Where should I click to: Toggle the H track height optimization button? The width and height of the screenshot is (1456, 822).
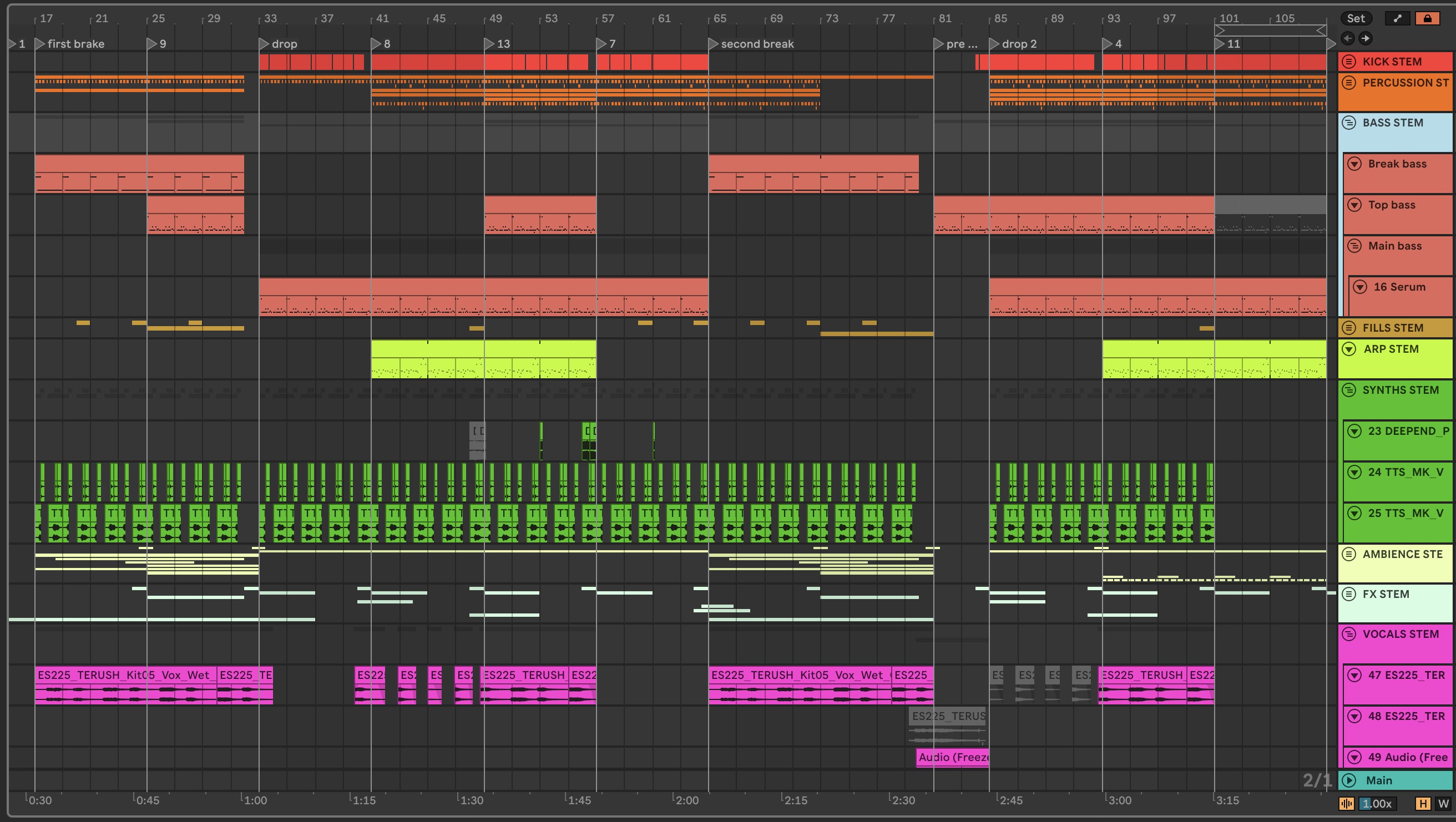pos(1423,803)
